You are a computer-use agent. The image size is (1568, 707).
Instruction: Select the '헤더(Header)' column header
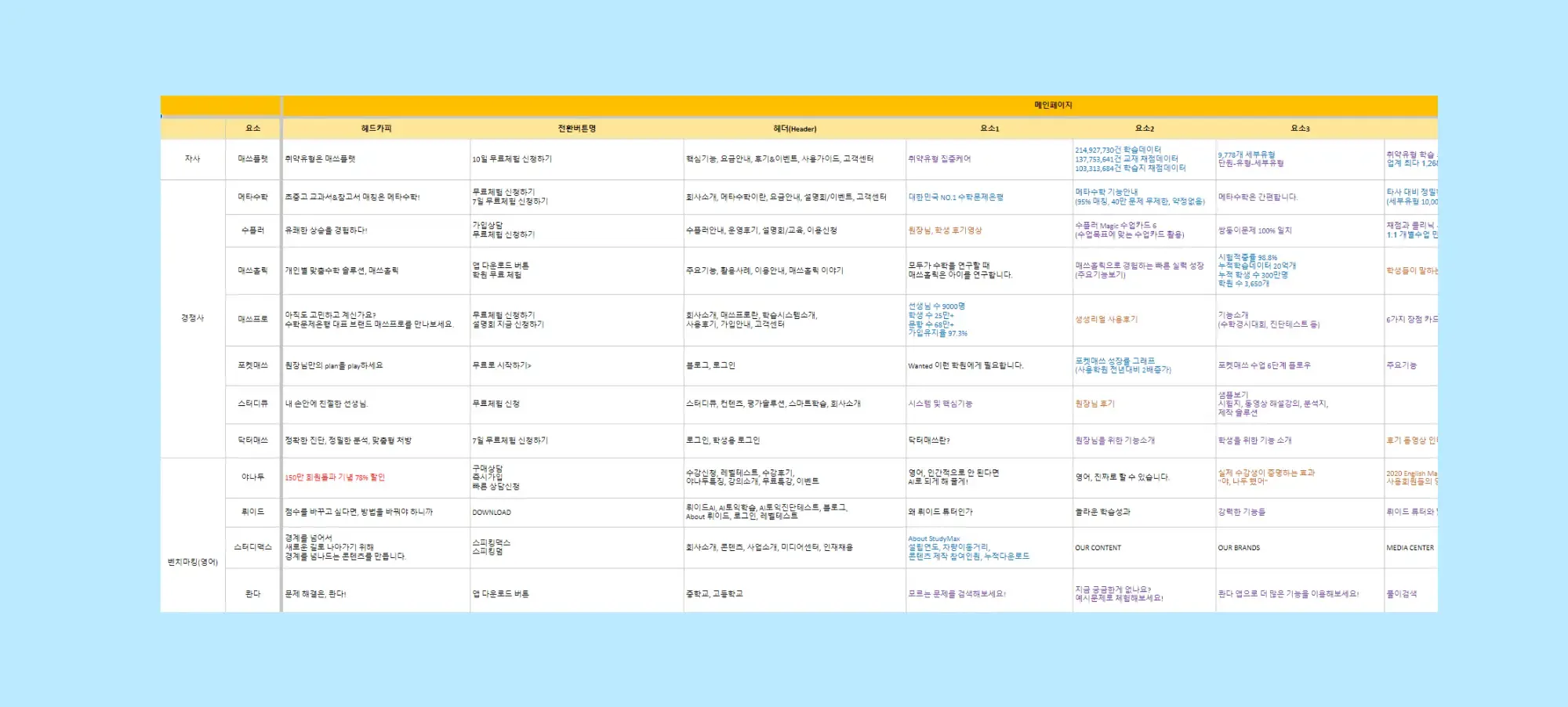[x=795, y=129]
